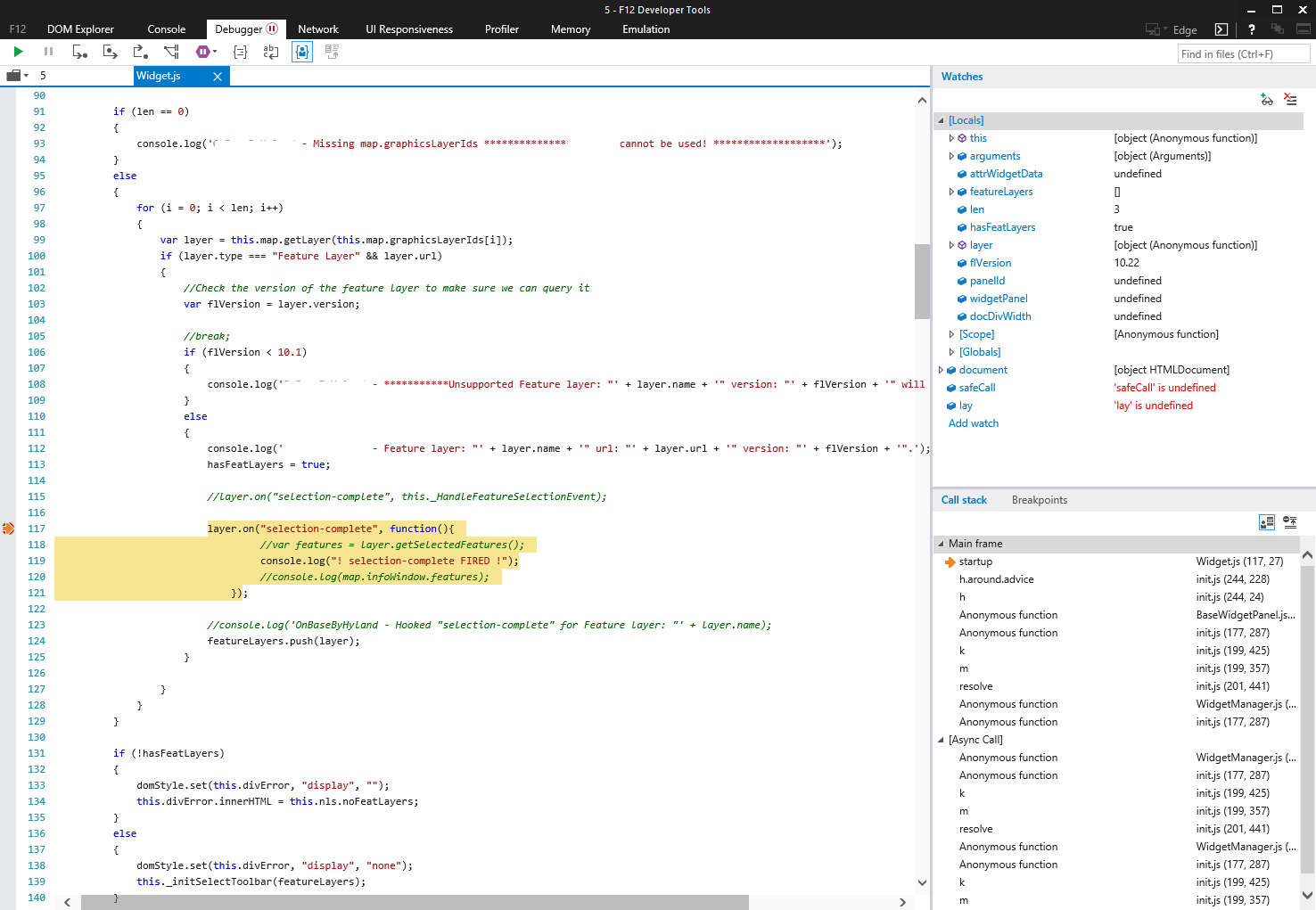Click the call stack scrollbar up arrow

(1307, 554)
